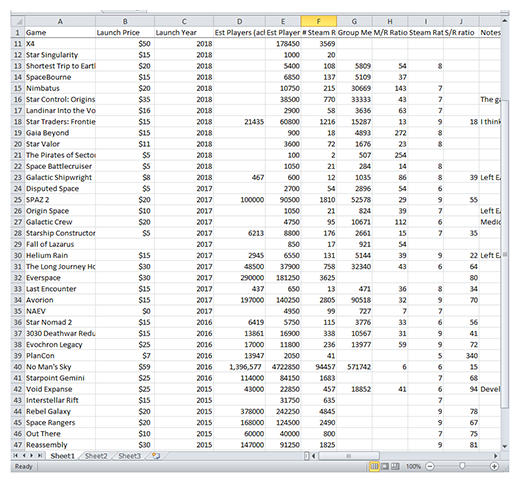Select column B header

[x=125, y=21]
